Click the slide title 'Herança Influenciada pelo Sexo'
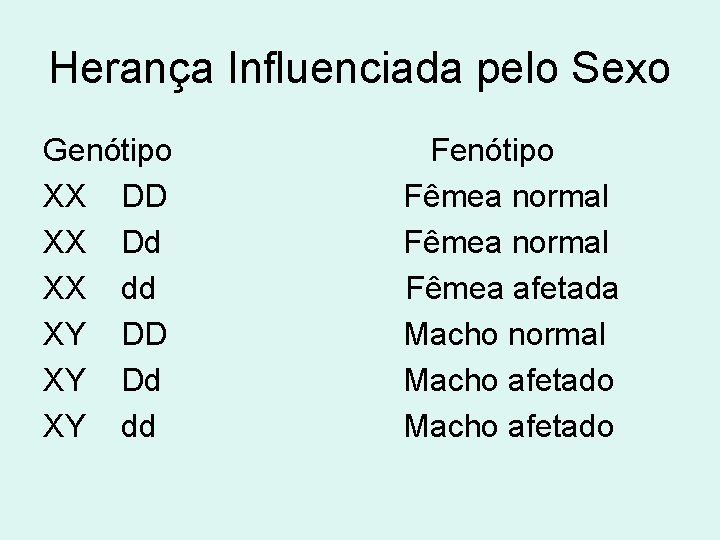 point(360,69)
